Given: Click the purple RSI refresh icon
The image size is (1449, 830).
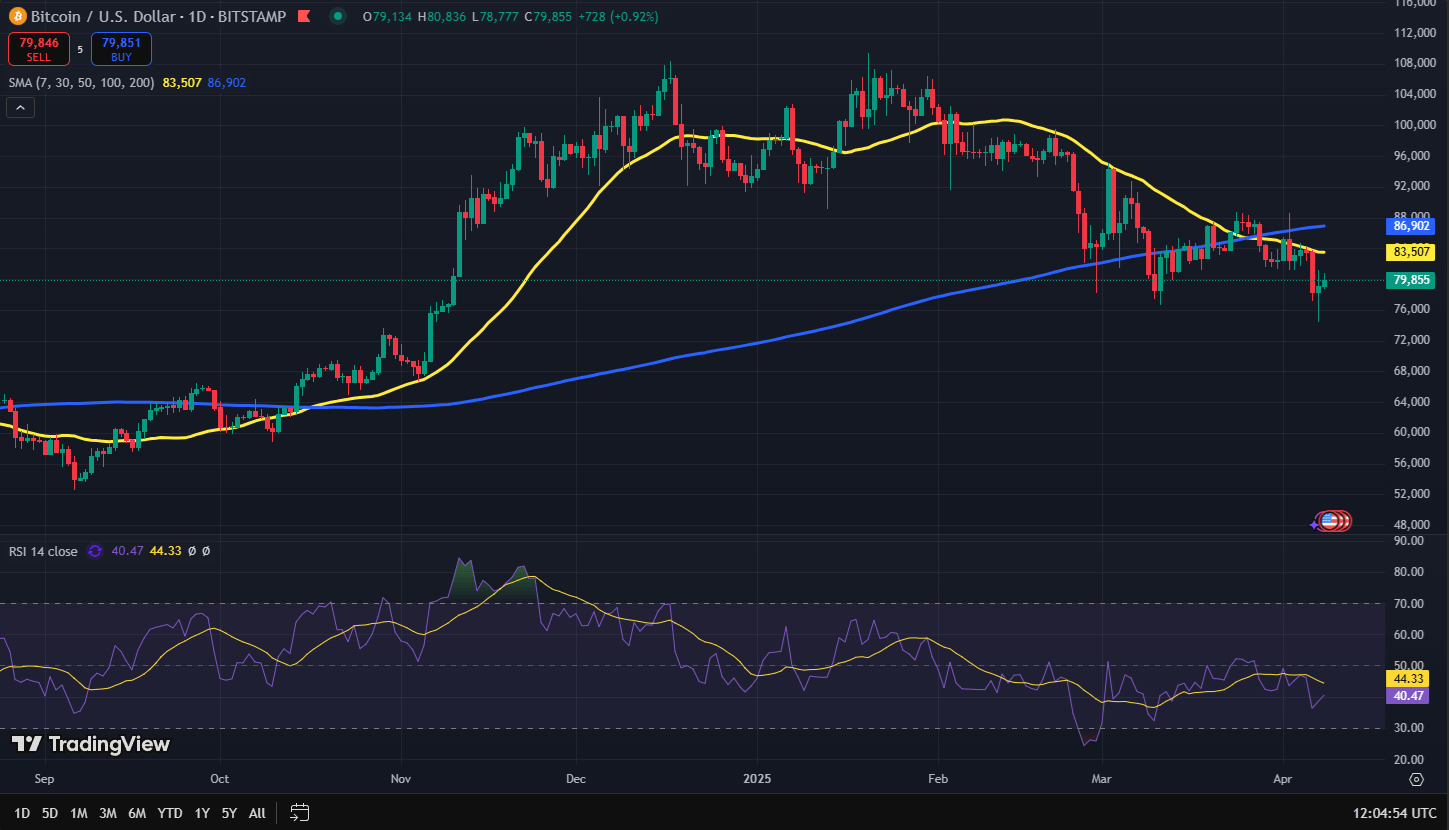Looking at the screenshot, I should point(95,551).
